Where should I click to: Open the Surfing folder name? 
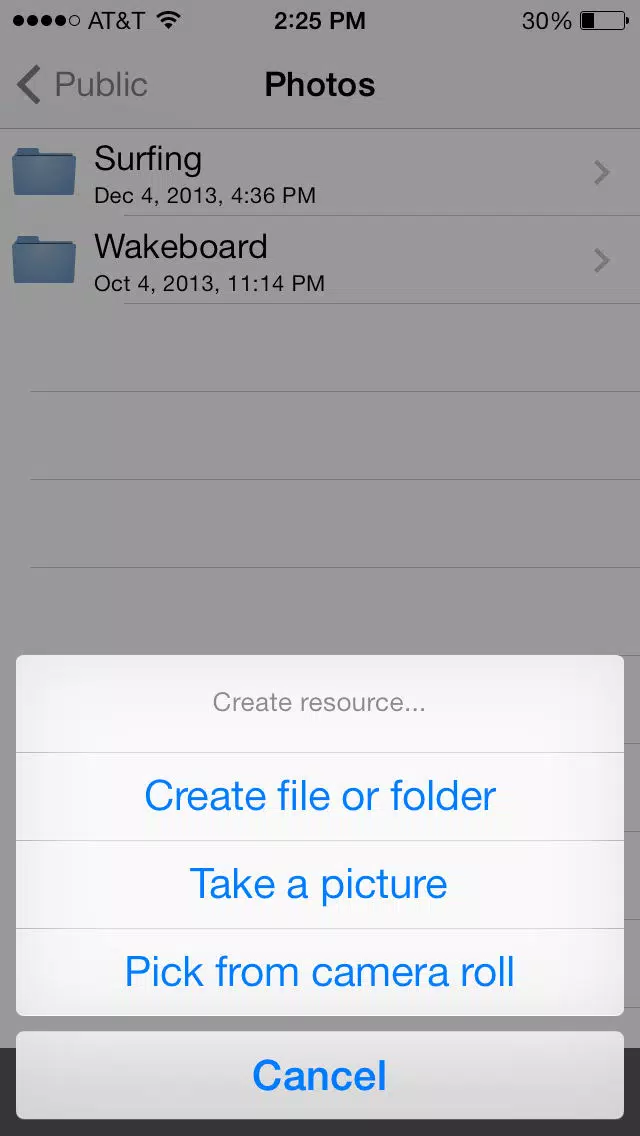click(148, 159)
